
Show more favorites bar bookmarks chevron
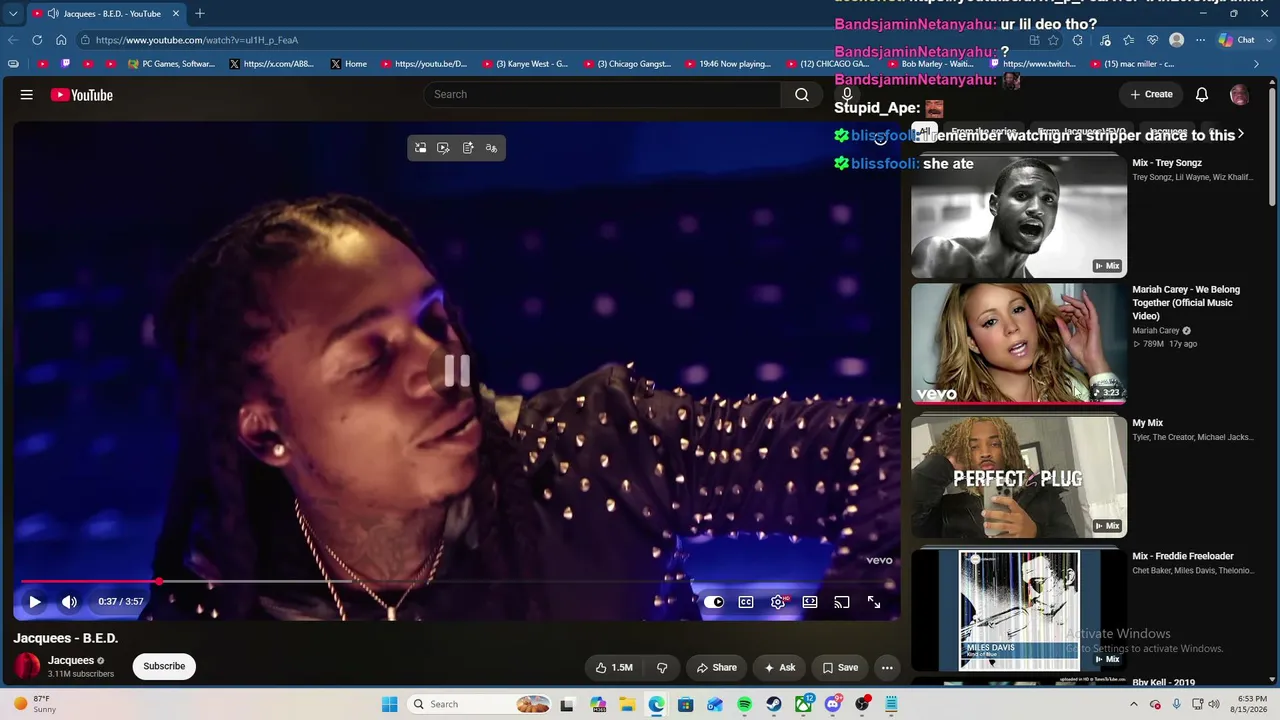[x=1257, y=64]
